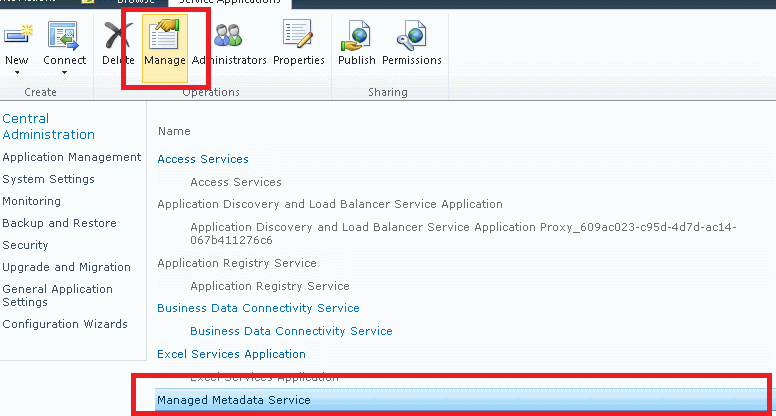
Task: Click the Publish ribbon icon
Action: click(355, 36)
